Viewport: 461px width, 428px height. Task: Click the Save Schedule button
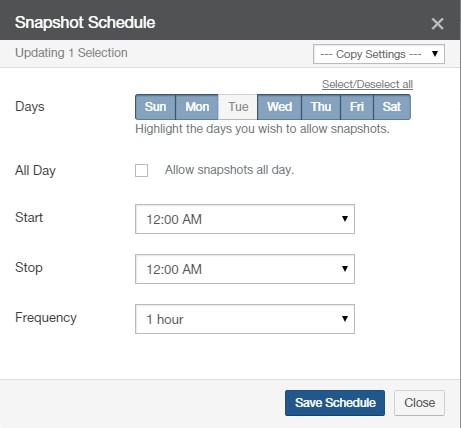[x=335, y=403]
